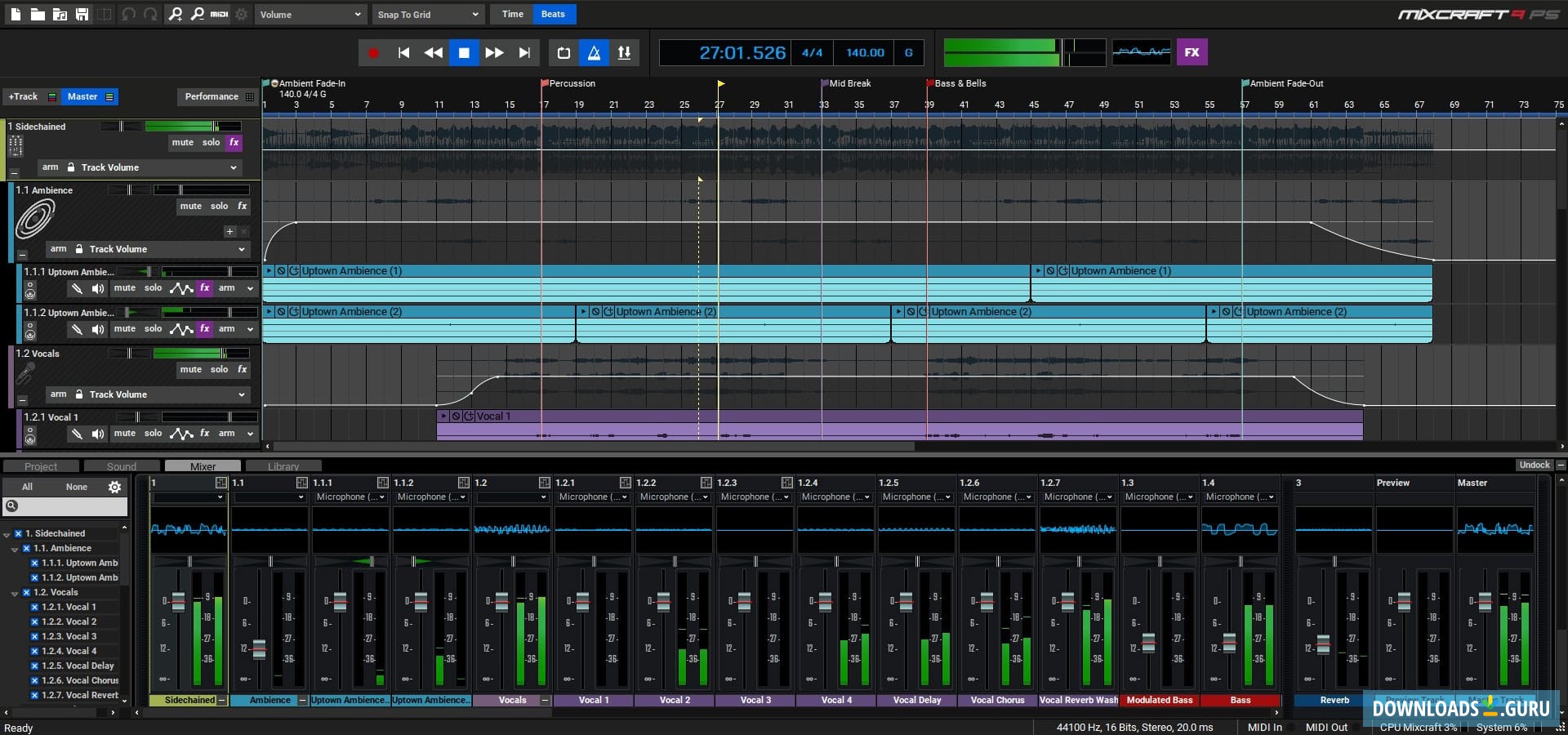Viewport: 1568px width, 735px height.
Task: Select the Zoom In tool
Action: [x=176, y=14]
